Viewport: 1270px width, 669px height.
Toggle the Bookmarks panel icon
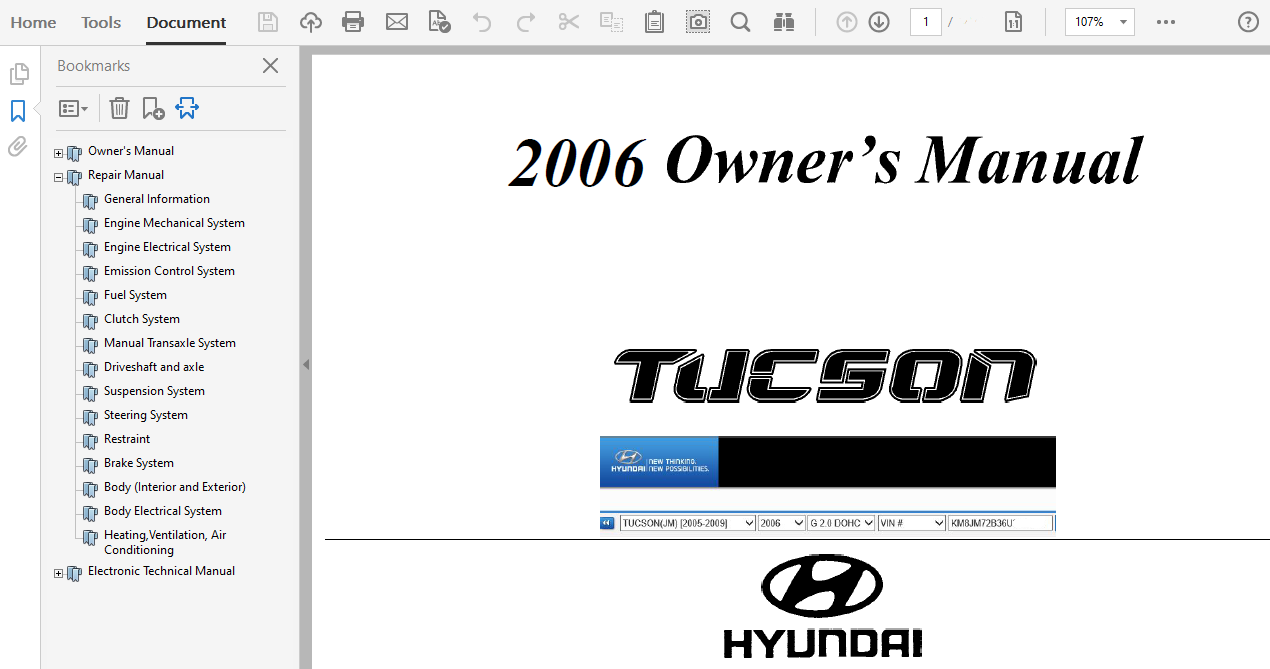18,111
